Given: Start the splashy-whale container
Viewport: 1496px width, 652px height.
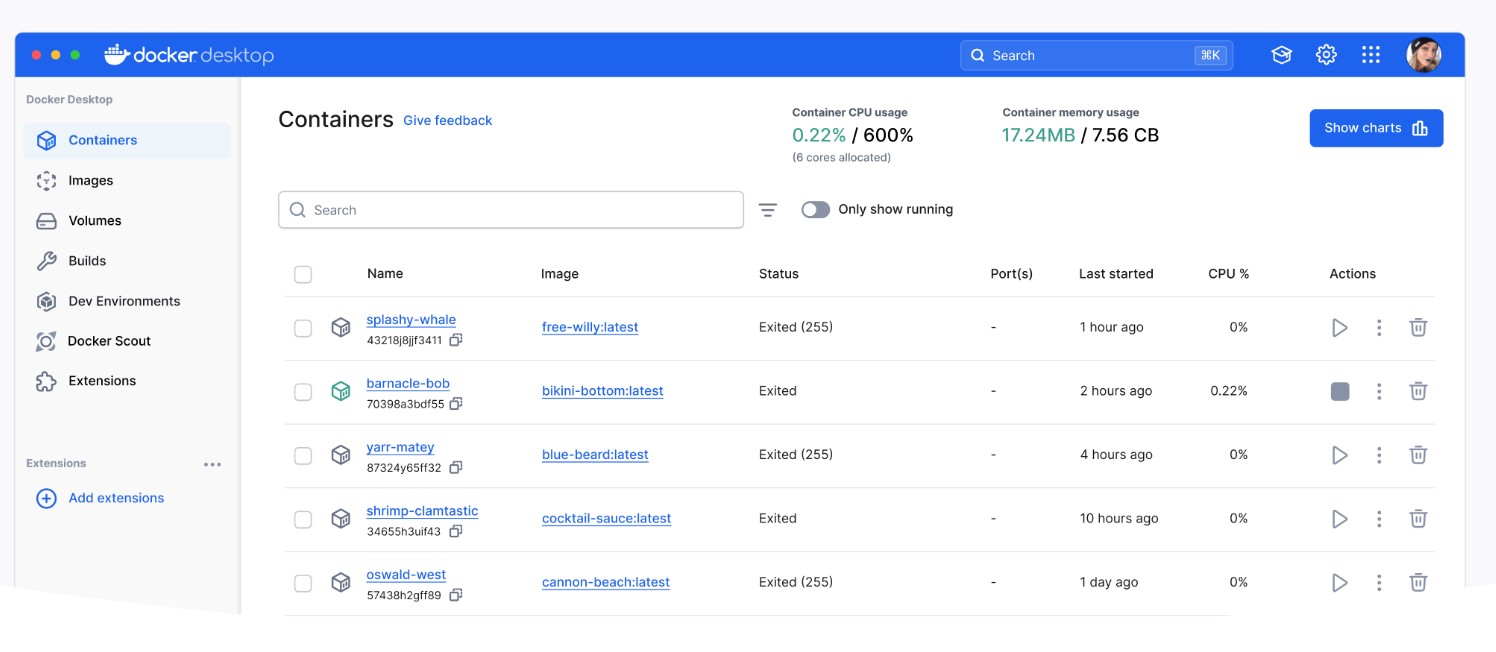Looking at the screenshot, I should (x=1339, y=328).
